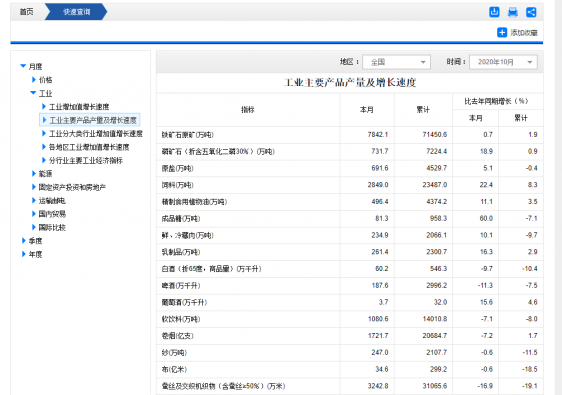Select the 快速查询 breadcrumb tab

coord(76,12)
